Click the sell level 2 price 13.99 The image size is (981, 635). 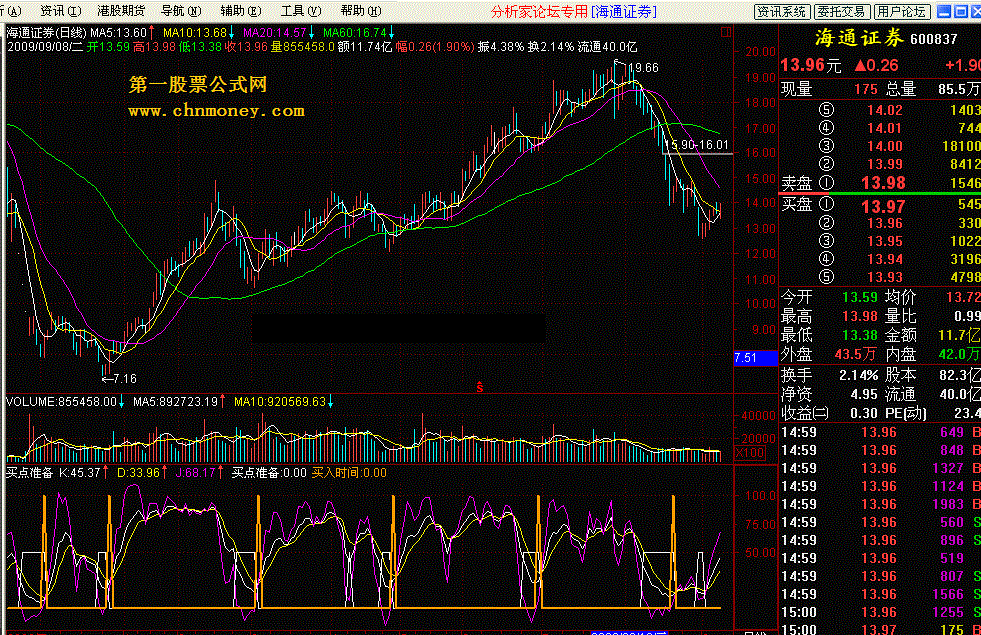pos(885,164)
